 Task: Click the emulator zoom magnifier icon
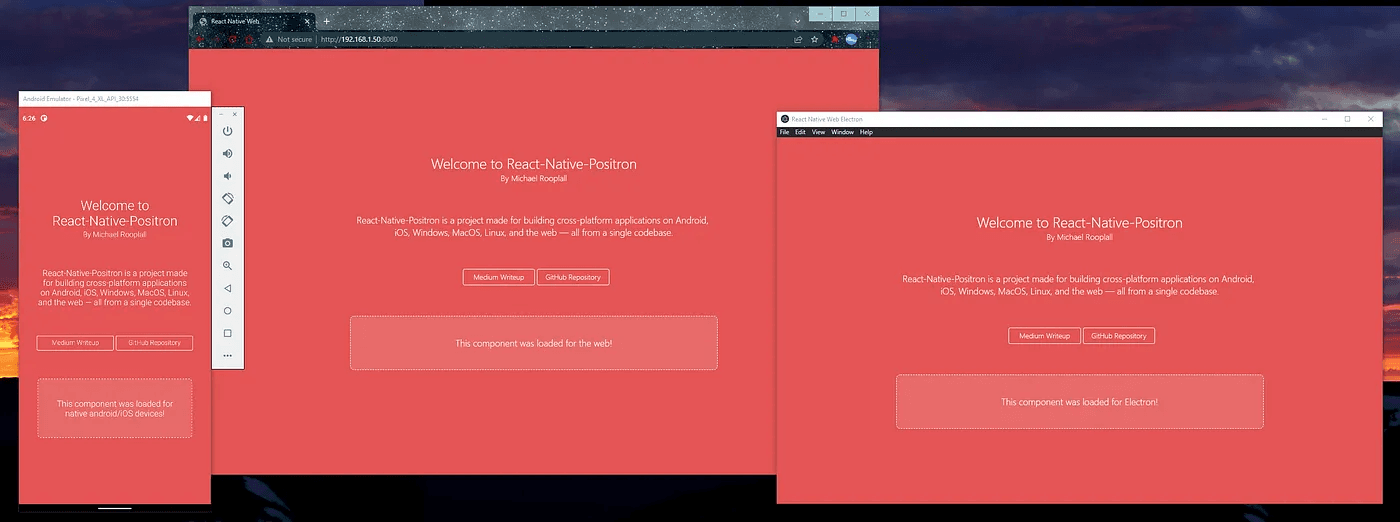click(x=228, y=266)
